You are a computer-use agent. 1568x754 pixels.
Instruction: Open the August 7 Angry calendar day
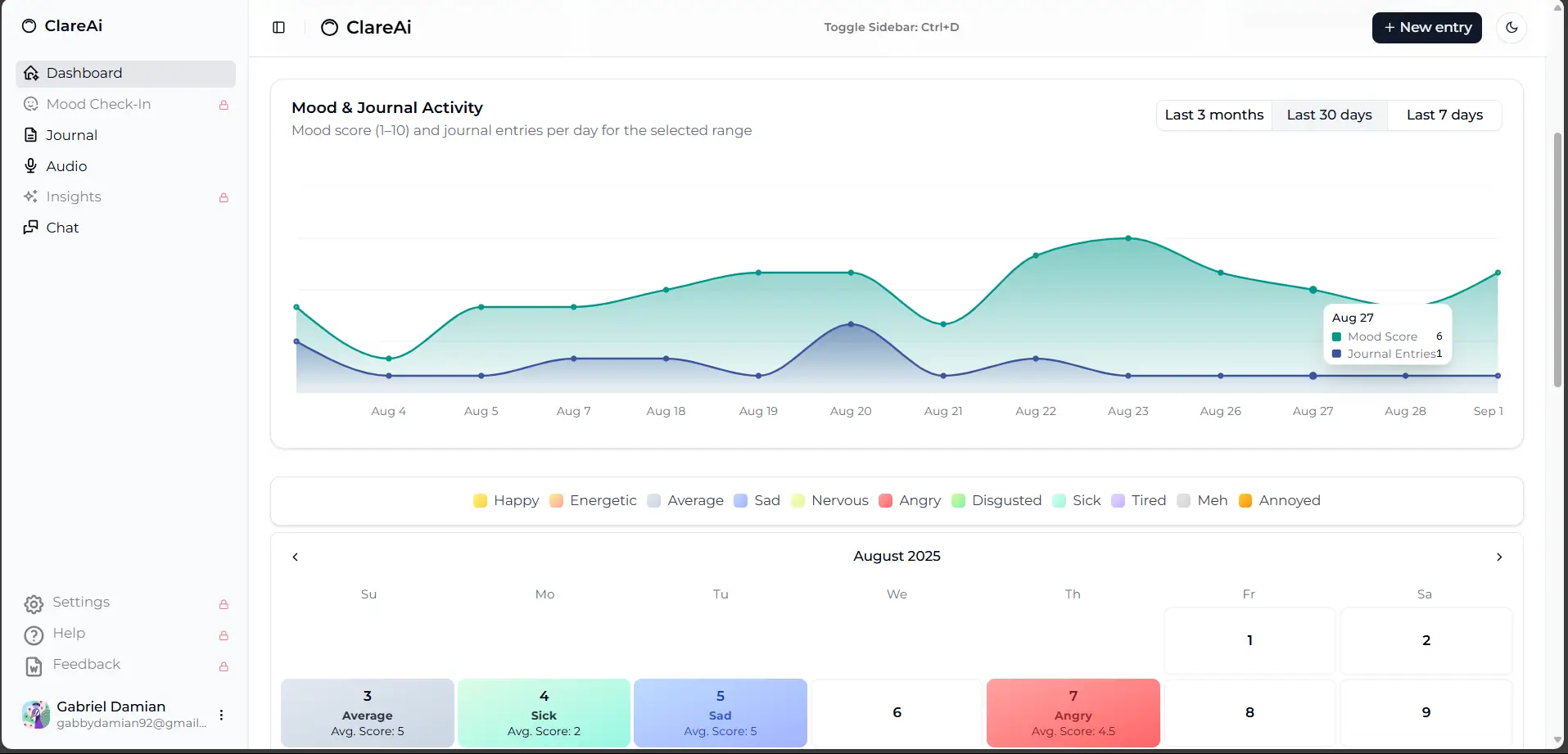tap(1073, 712)
